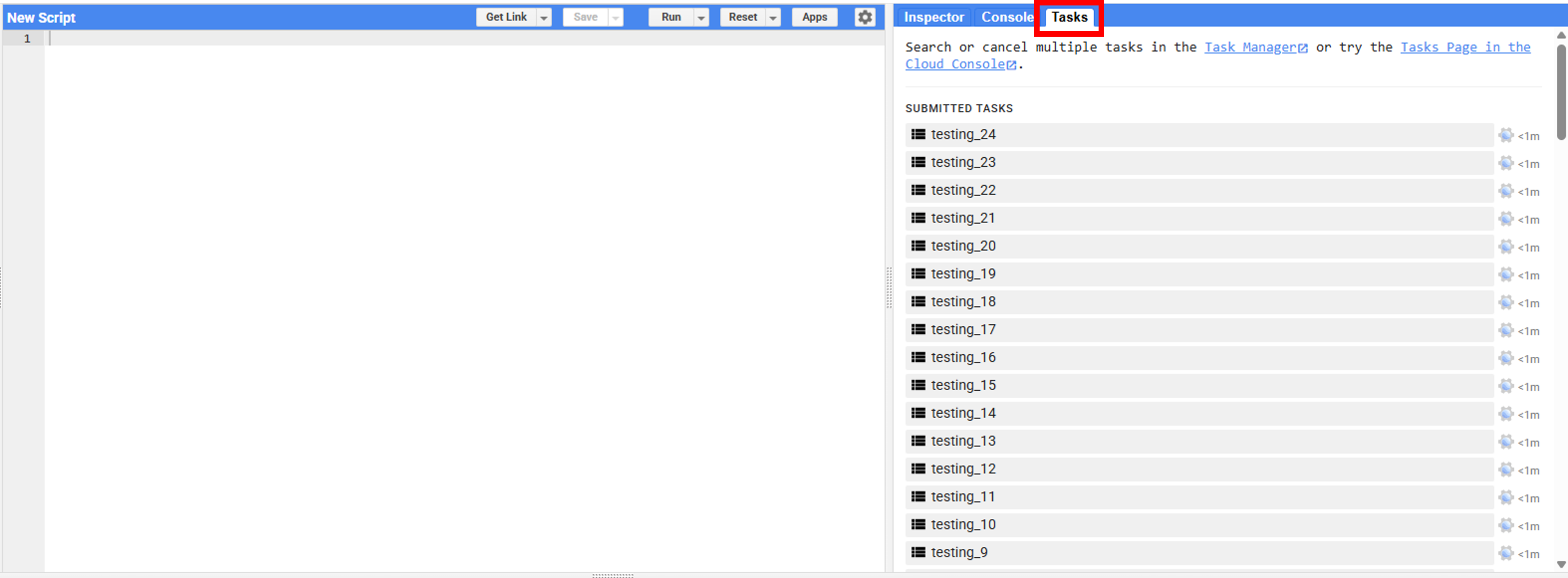Screen dimensions: 1568x578
Task: Click the <1m duration for testing_9
Action: coord(1529,554)
